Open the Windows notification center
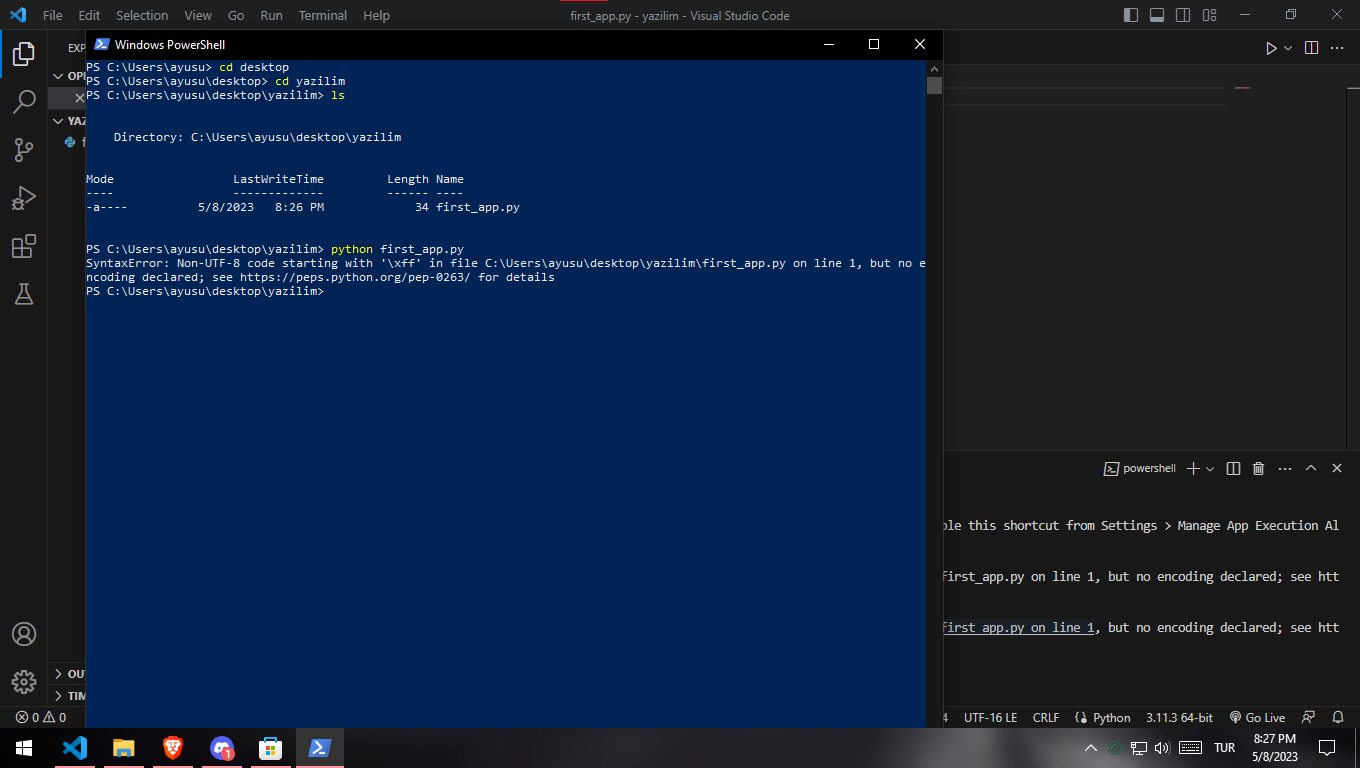 click(x=1327, y=748)
